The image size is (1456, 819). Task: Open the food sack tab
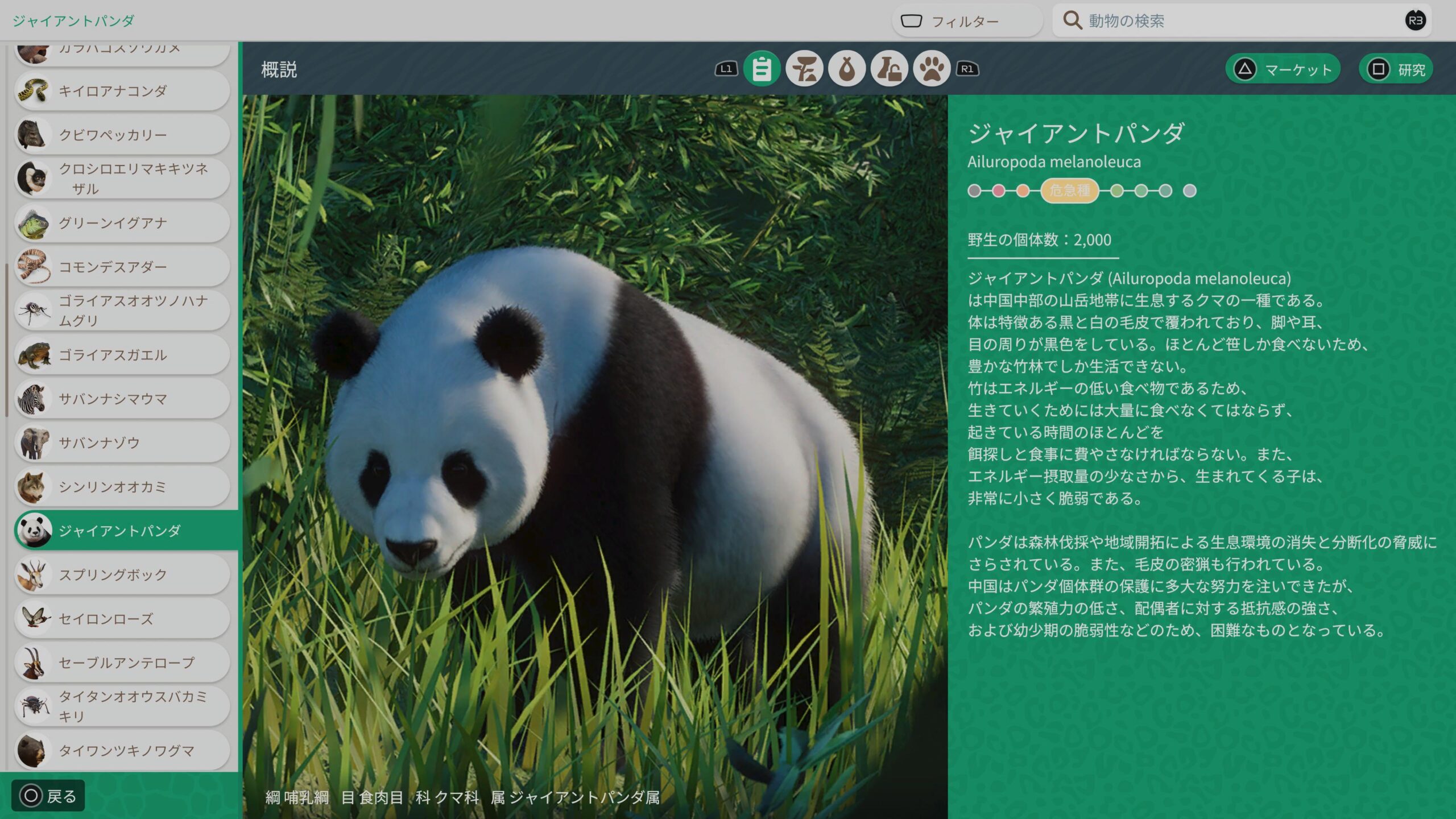[847, 69]
